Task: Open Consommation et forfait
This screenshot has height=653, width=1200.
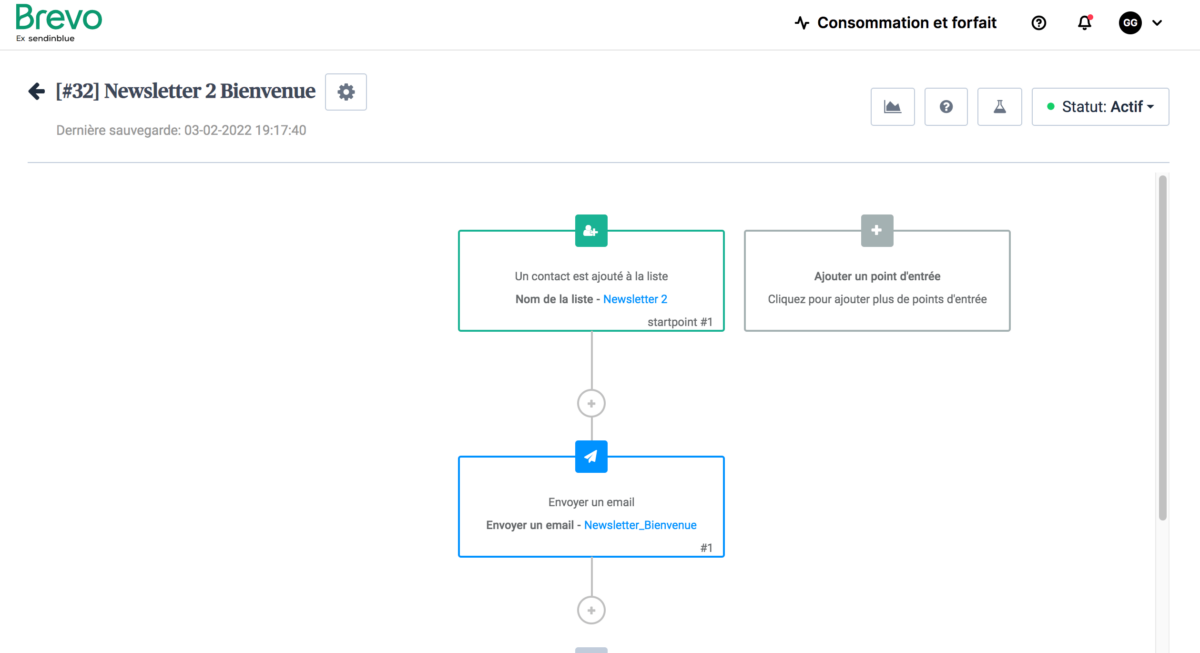Action: (895, 22)
